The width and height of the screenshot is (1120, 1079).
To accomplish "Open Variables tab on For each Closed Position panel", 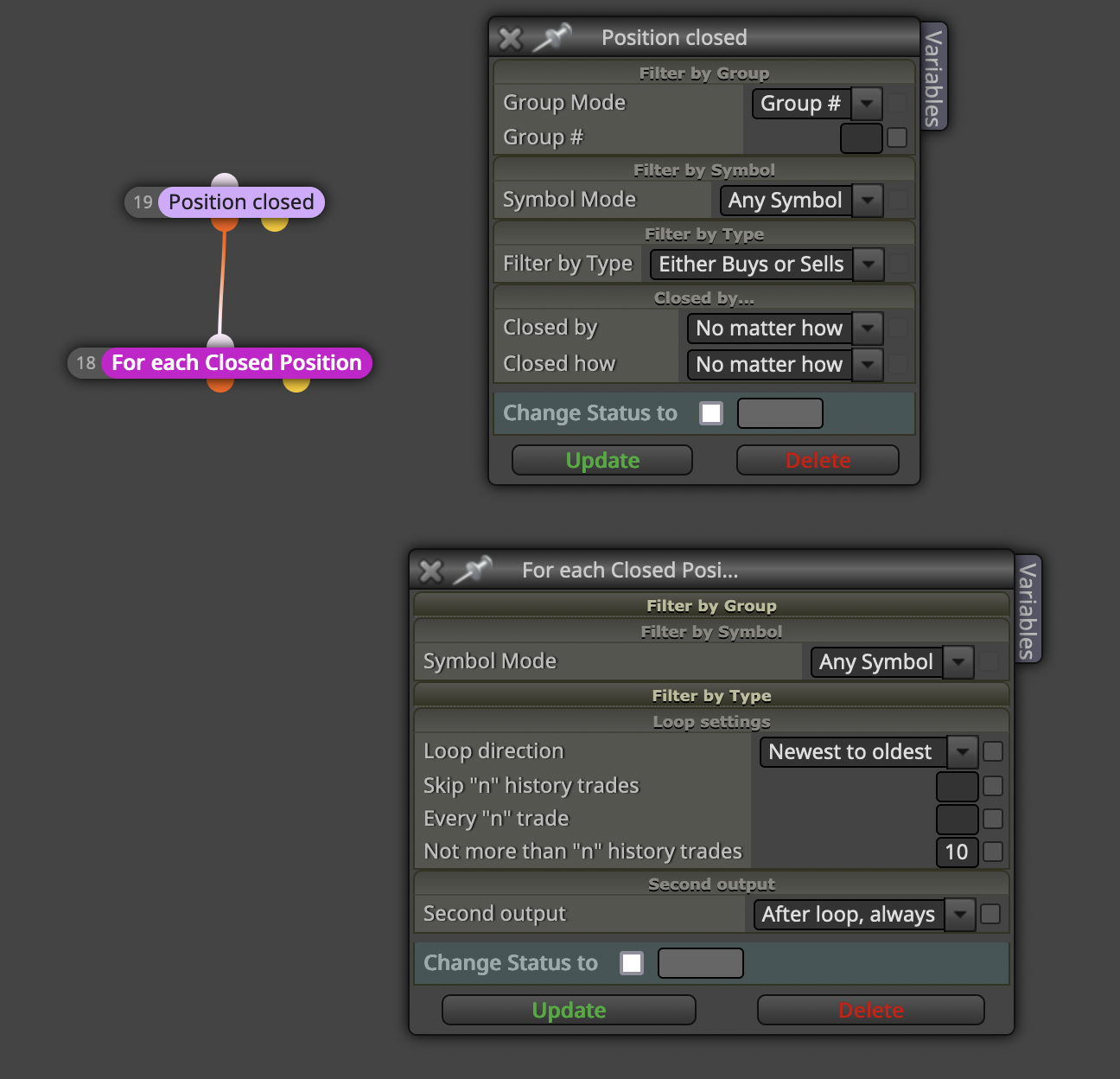I will pos(1027,610).
